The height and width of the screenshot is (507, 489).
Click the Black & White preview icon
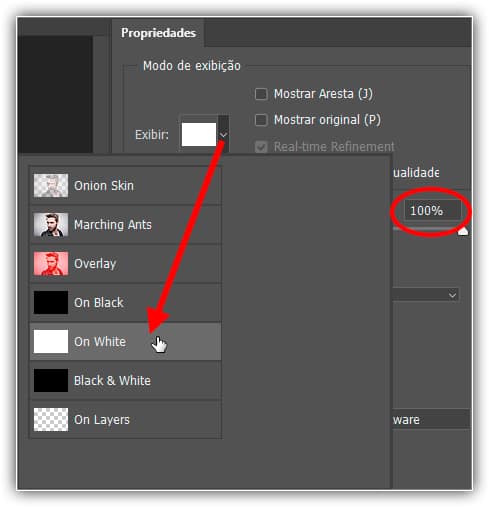[51, 380]
